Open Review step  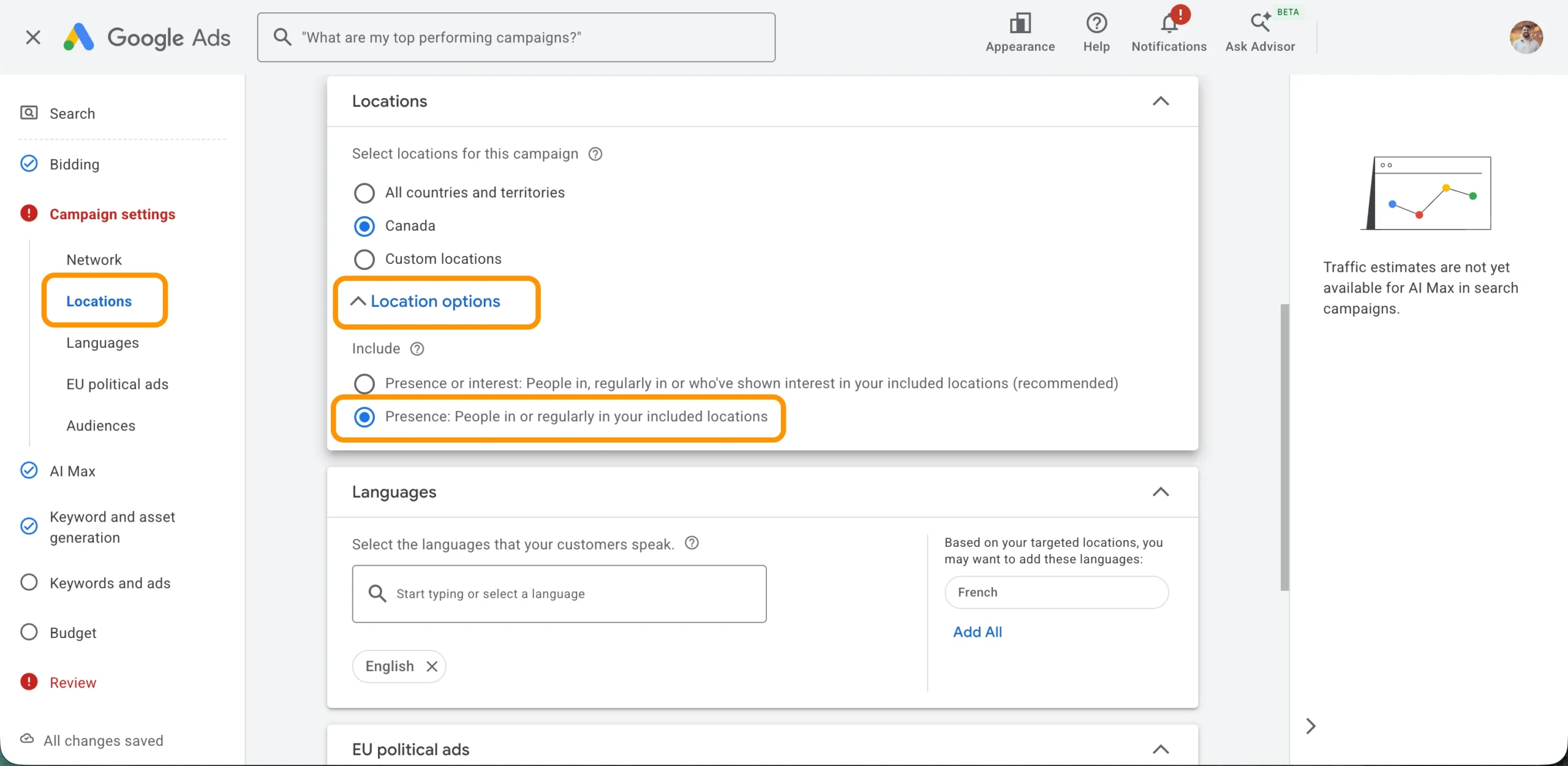point(72,683)
